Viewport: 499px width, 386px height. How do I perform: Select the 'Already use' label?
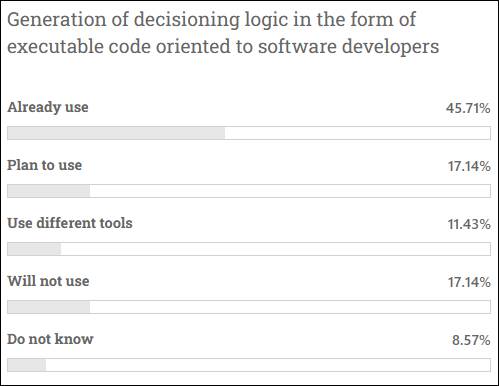(48, 107)
